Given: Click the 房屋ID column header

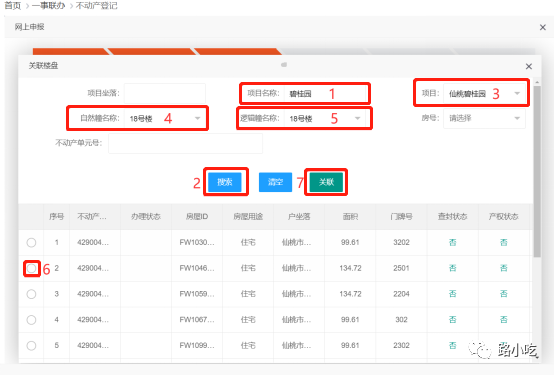Looking at the screenshot, I should click(197, 216).
